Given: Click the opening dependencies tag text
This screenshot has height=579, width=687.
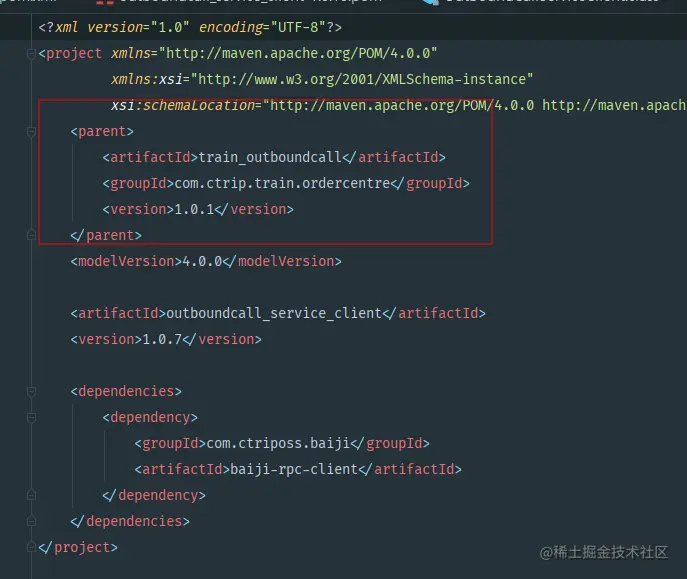Looking at the screenshot, I should click(126, 391).
